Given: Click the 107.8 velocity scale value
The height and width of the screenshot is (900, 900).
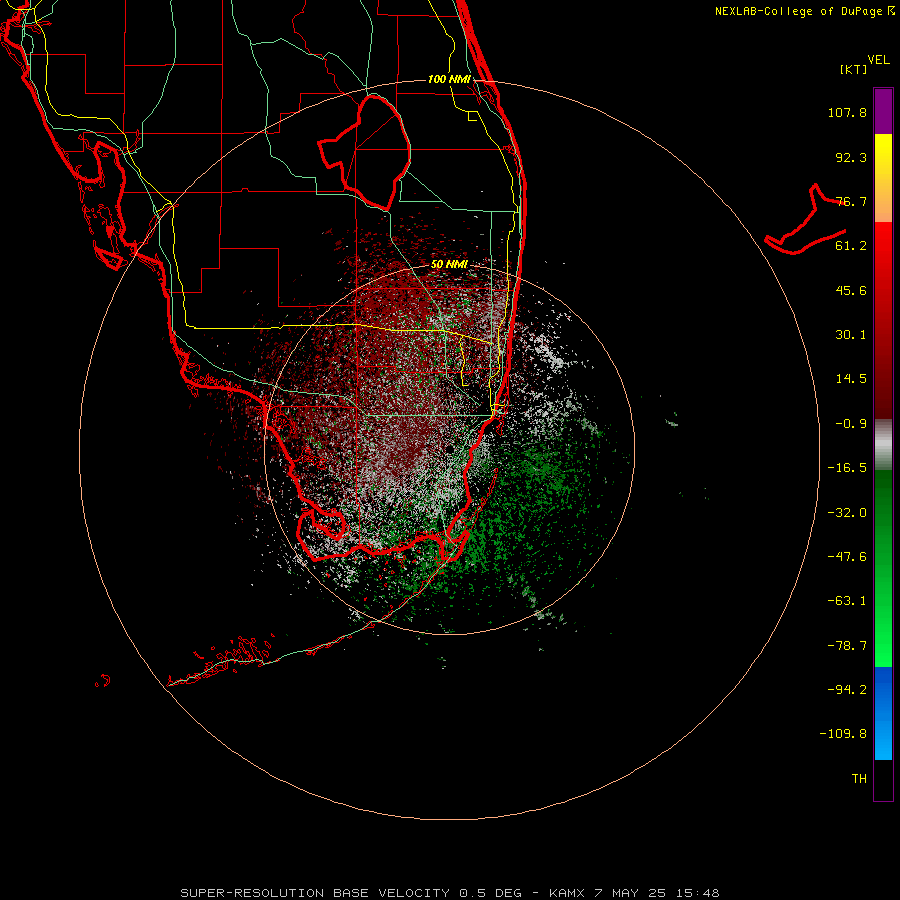Looking at the screenshot, I should click(847, 112).
